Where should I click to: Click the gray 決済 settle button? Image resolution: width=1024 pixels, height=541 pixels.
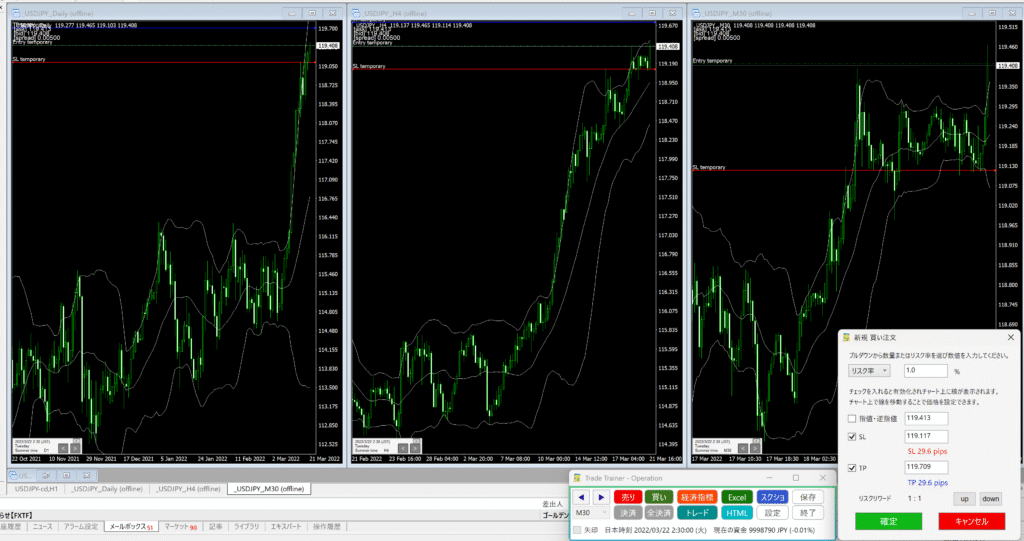(x=628, y=513)
